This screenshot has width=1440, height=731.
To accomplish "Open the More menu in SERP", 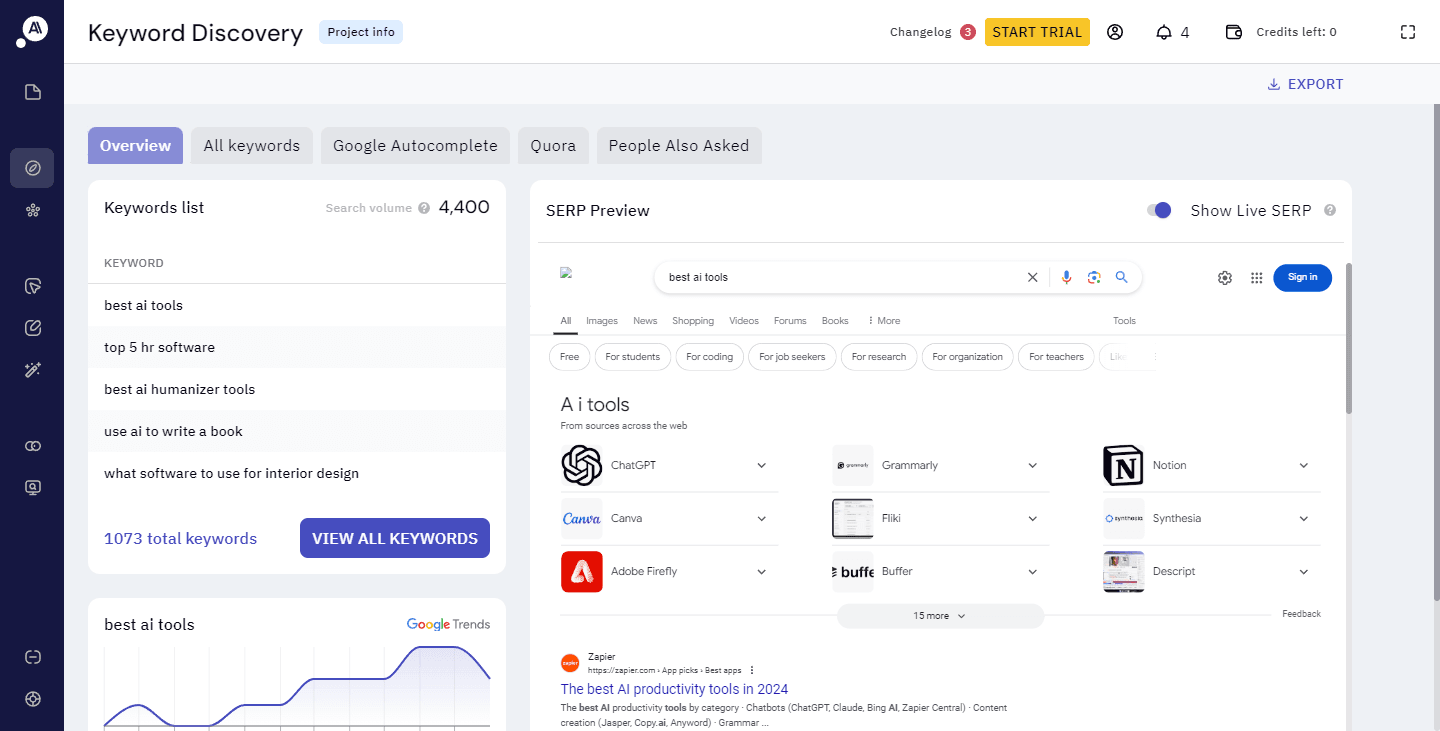I will (x=883, y=321).
